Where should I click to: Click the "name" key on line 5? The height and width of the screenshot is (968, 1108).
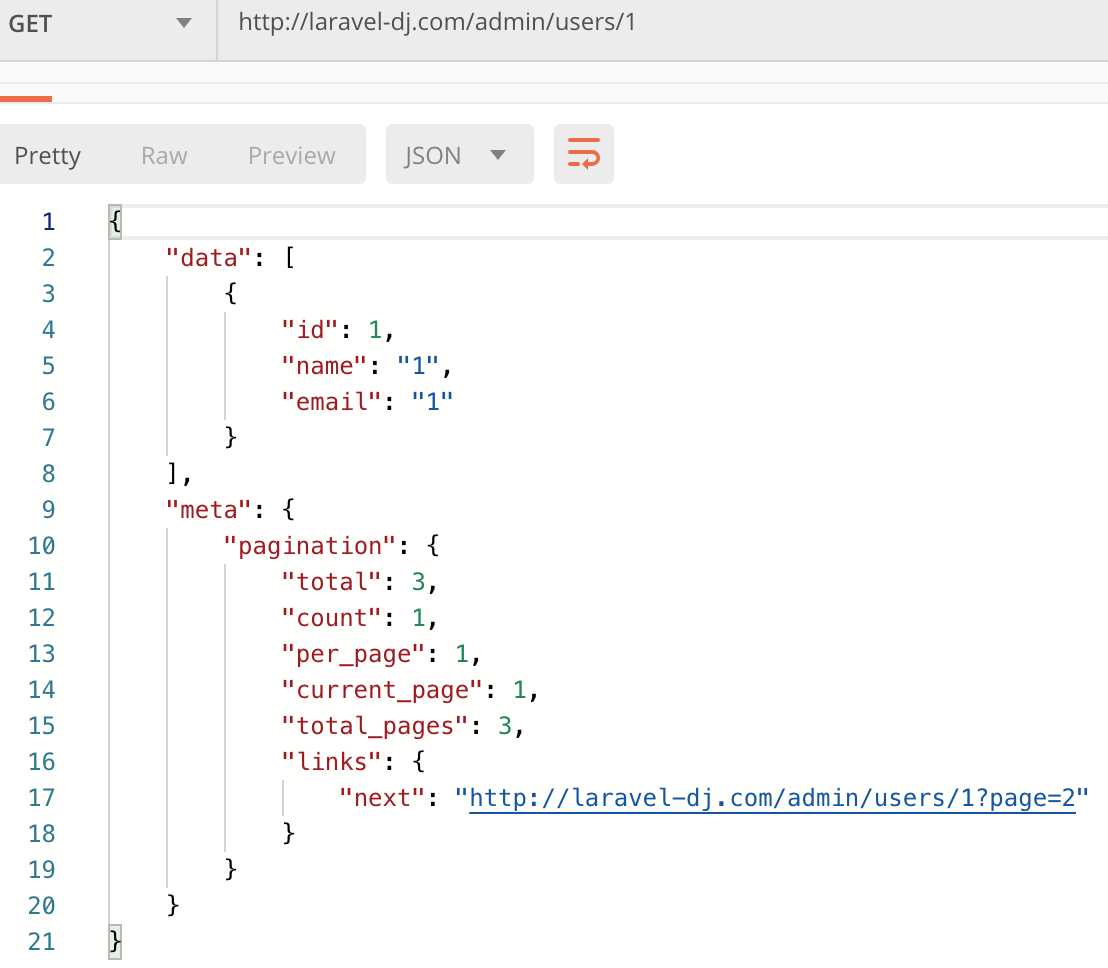click(x=324, y=366)
